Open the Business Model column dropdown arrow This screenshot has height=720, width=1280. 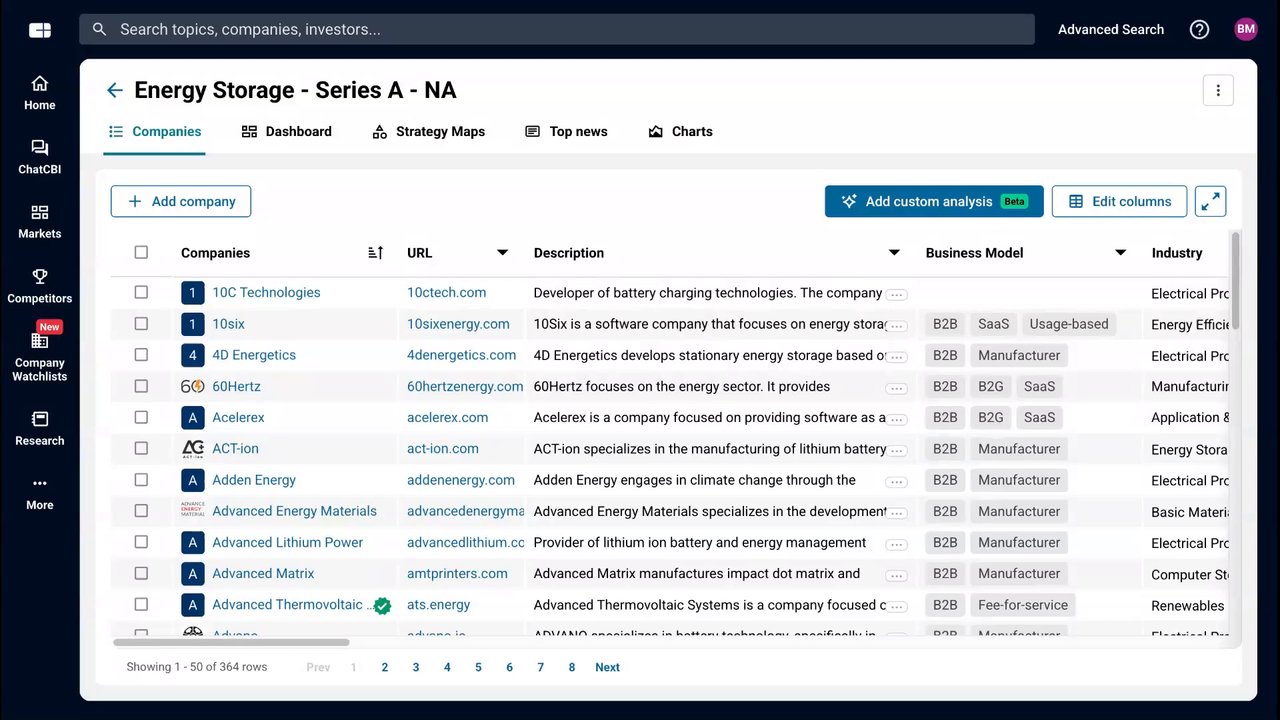[x=1121, y=253]
